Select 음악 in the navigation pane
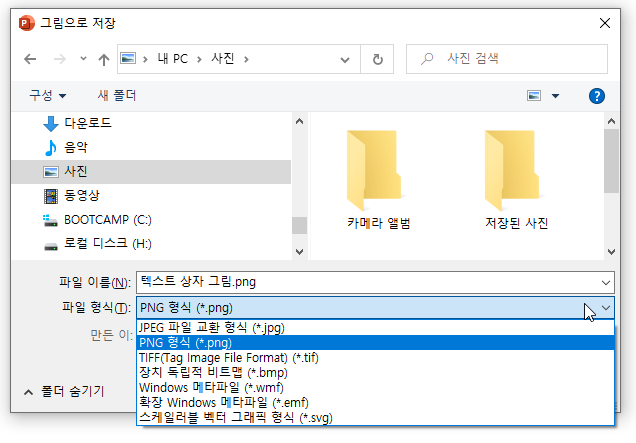This screenshot has height=443, width=636. pos(76,147)
